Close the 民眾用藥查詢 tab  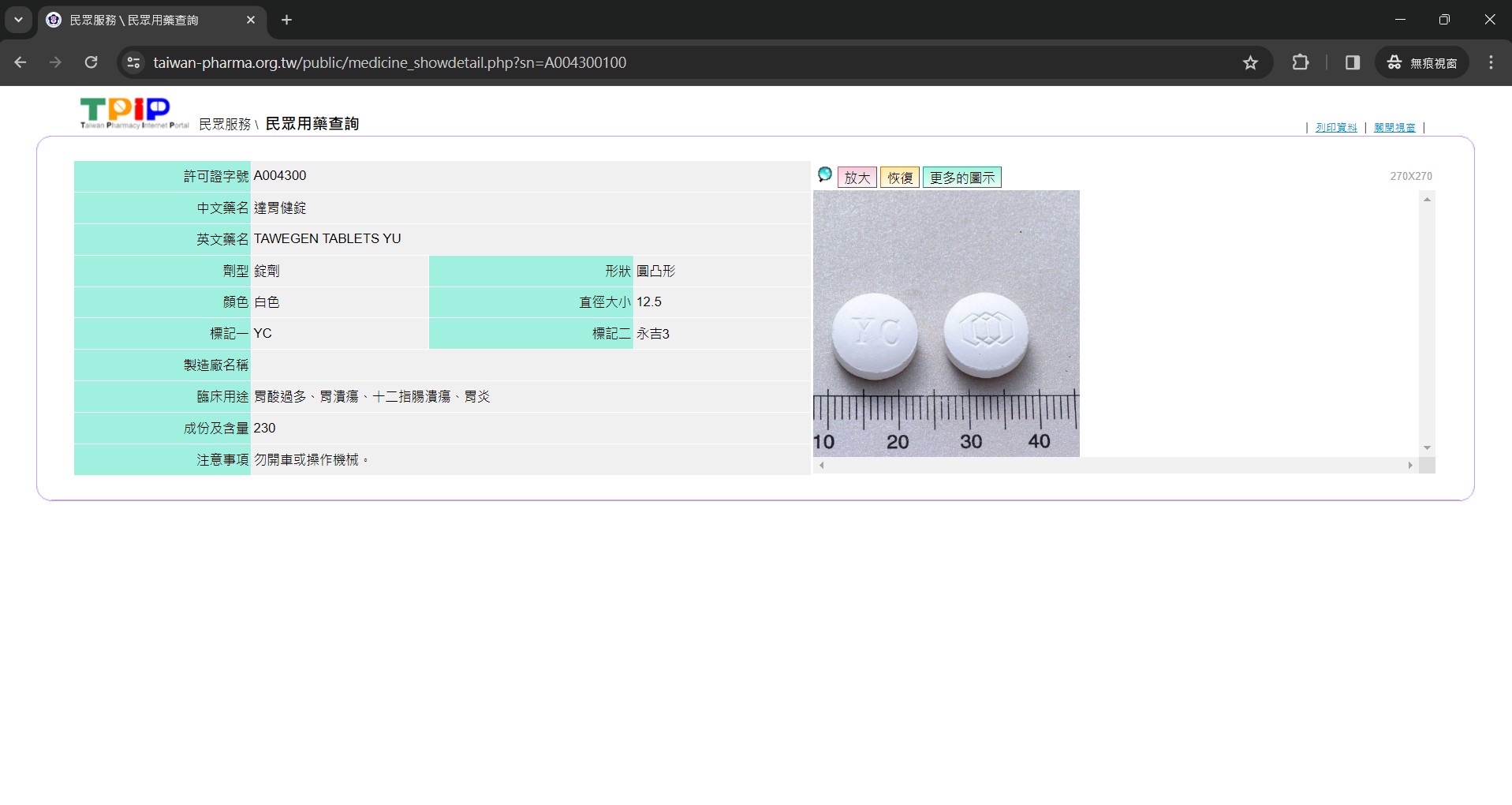pos(251,20)
